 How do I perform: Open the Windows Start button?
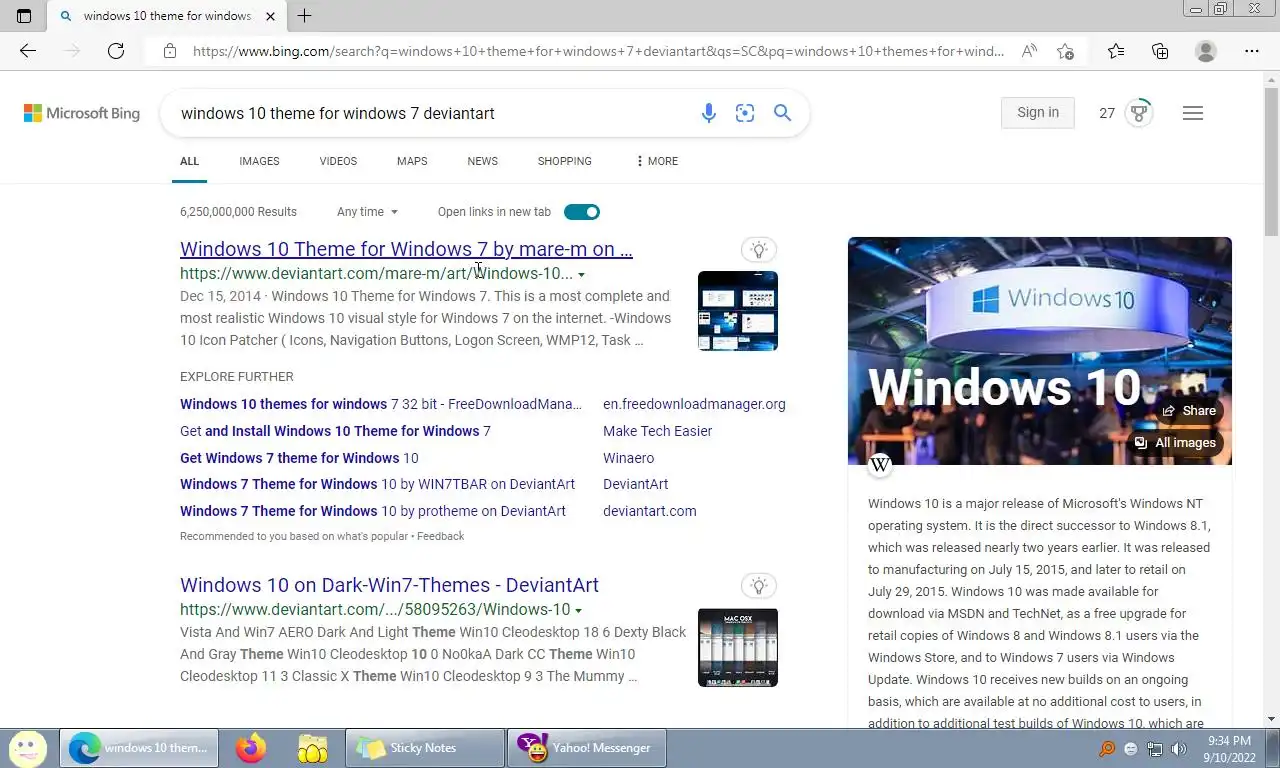28,747
